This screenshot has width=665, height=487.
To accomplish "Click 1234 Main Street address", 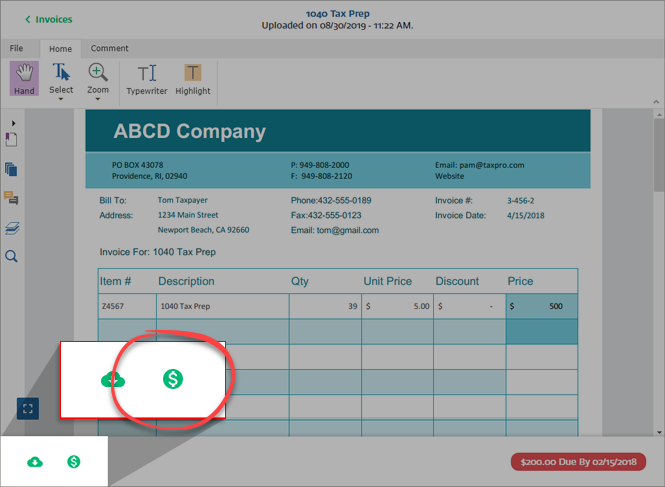I will pyautogui.click(x=188, y=215).
